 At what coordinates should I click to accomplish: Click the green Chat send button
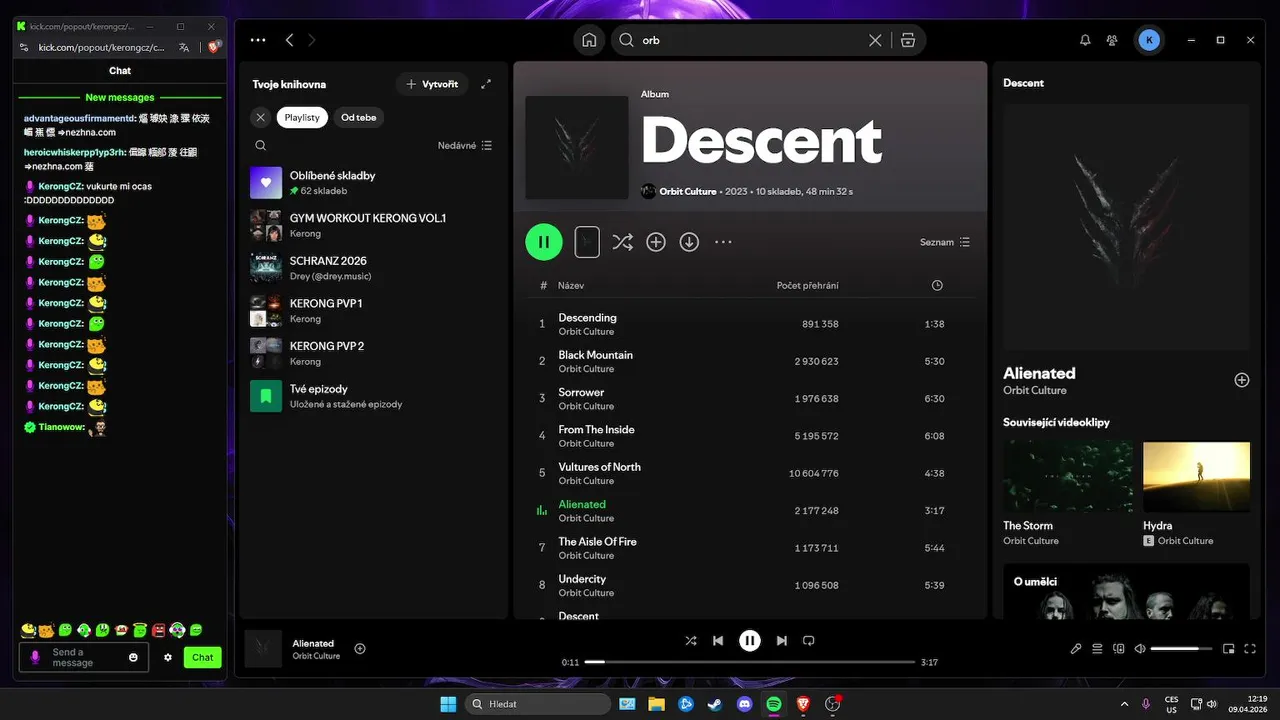click(203, 657)
